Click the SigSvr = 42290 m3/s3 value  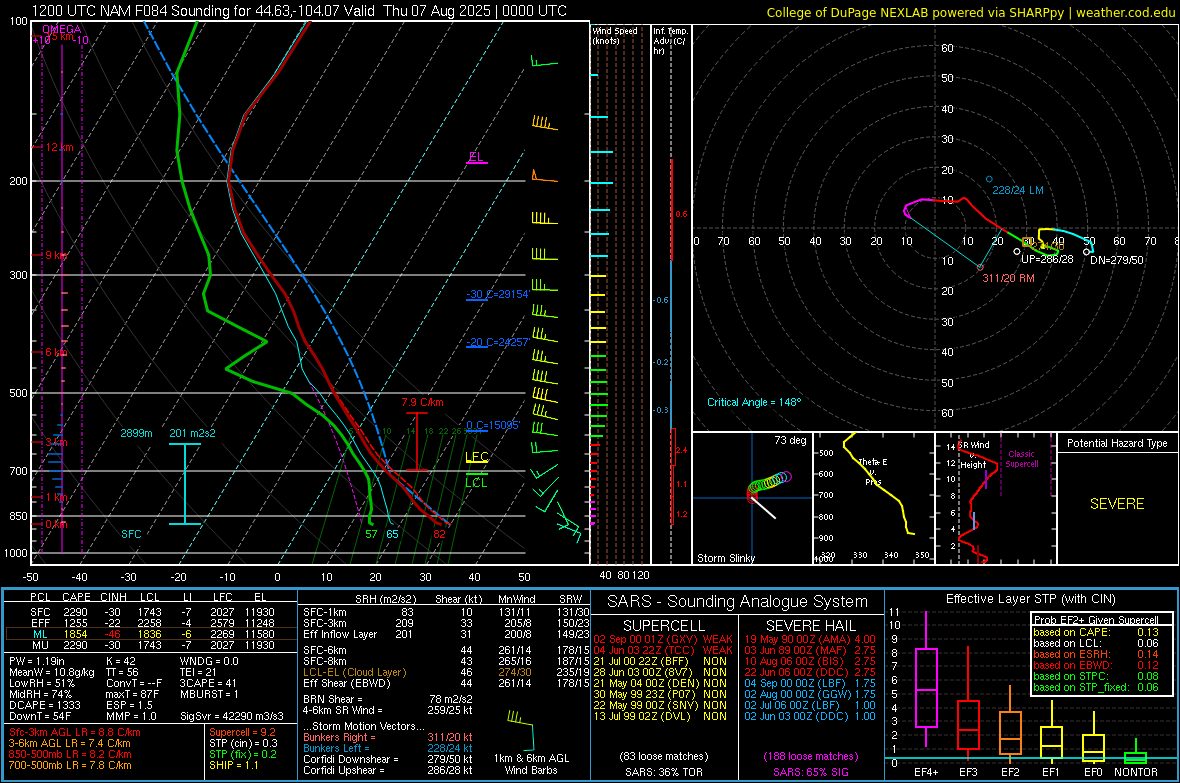(x=232, y=717)
